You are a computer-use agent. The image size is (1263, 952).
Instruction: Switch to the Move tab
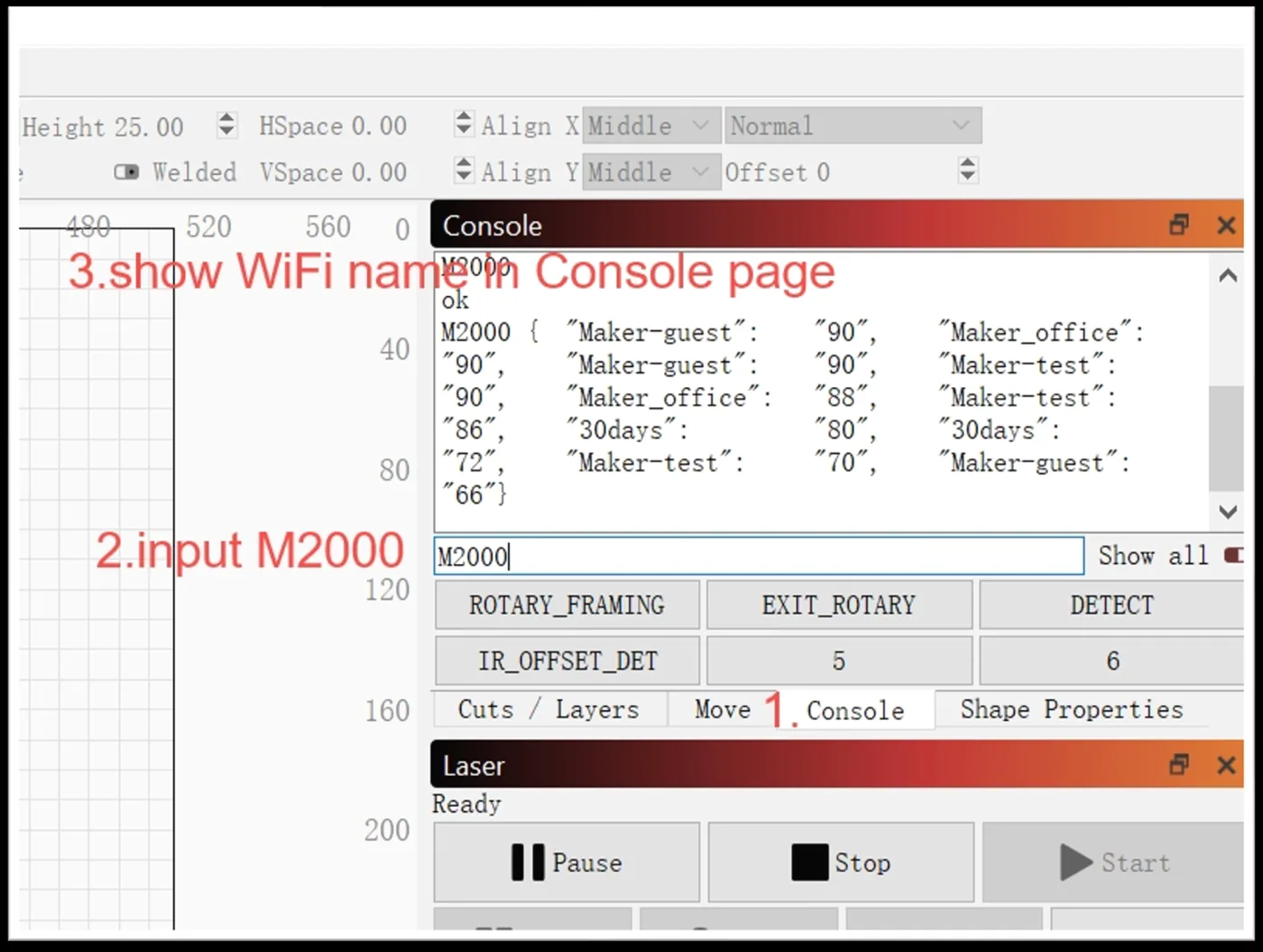click(723, 709)
